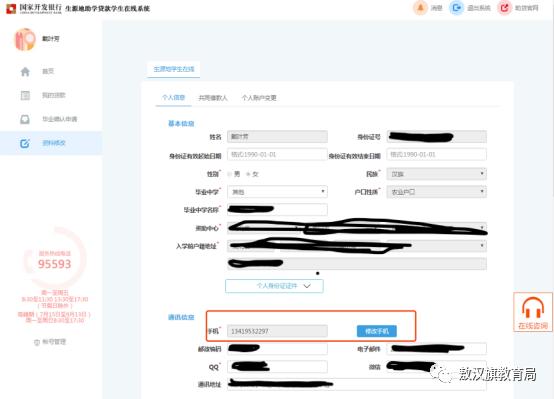554x399 pixels.
Task: Expand the 个人身份证证件 section
Action: tap(274, 286)
